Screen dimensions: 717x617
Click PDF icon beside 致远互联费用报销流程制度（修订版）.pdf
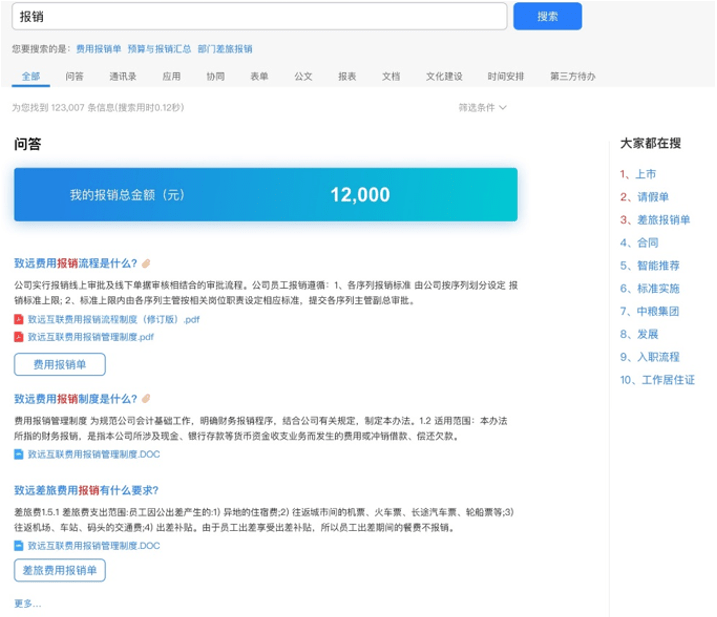[19, 319]
